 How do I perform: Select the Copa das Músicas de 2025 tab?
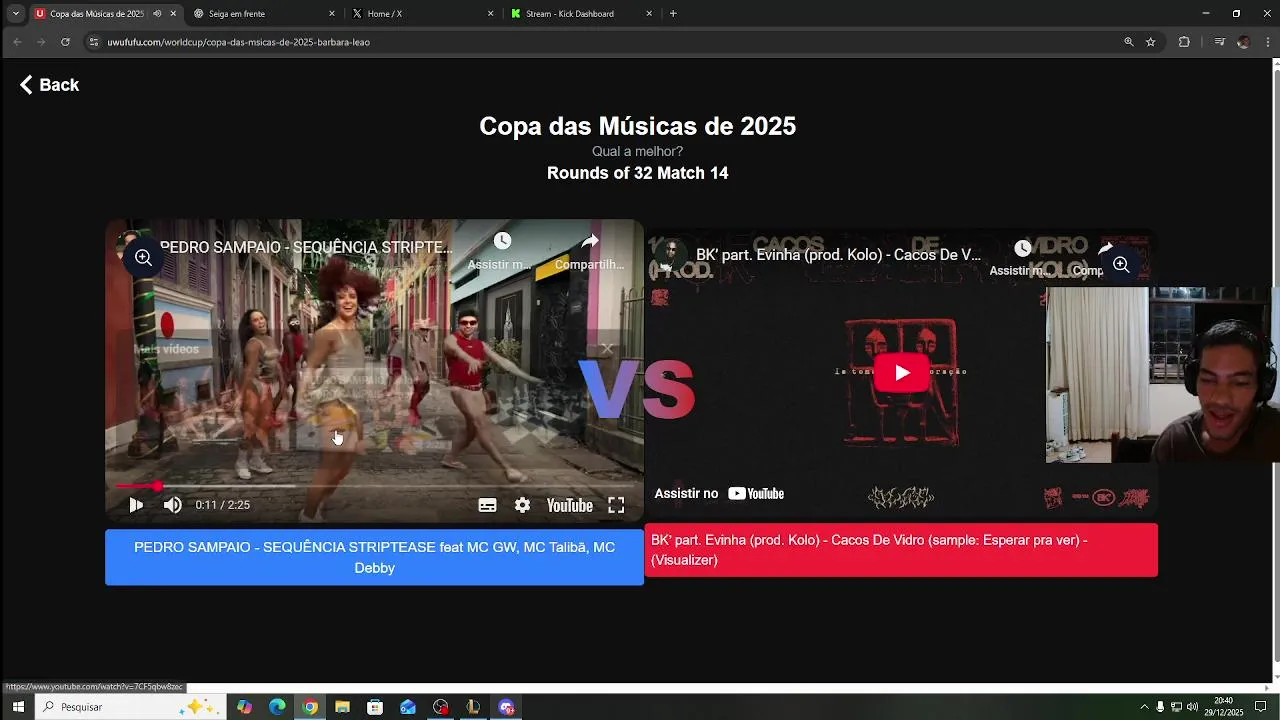(96, 14)
